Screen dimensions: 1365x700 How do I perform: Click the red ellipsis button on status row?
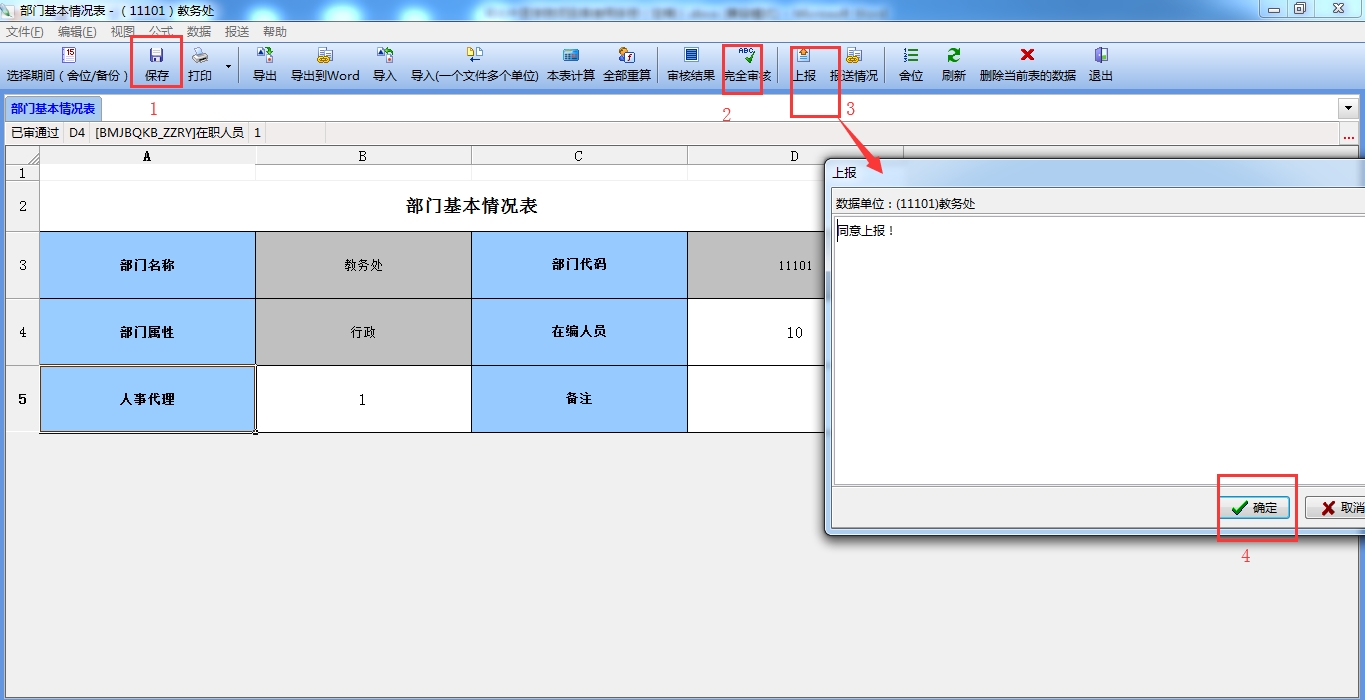click(x=1348, y=133)
